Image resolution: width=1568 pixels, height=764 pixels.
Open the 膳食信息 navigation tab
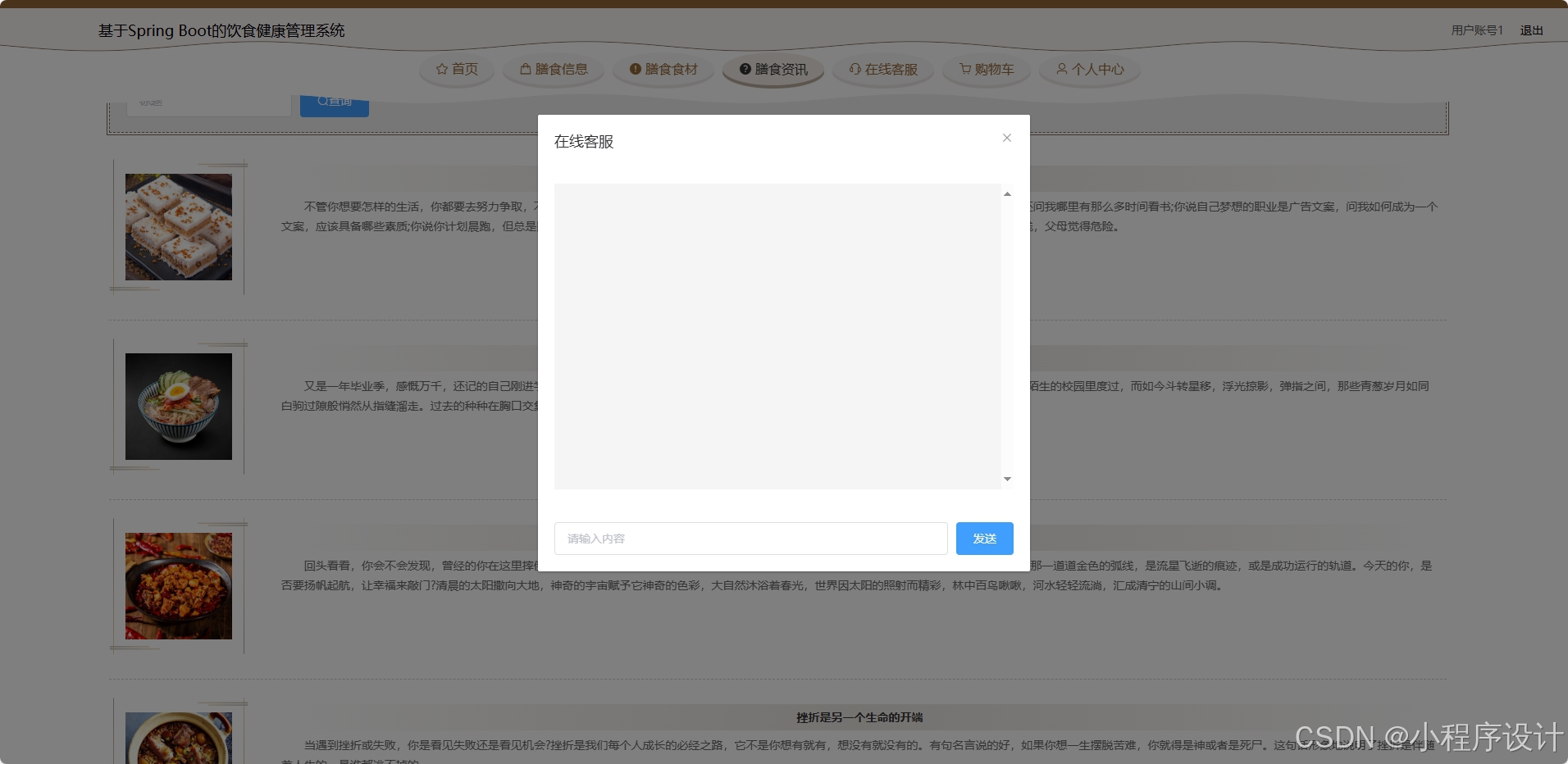pyautogui.click(x=554, y=70)
